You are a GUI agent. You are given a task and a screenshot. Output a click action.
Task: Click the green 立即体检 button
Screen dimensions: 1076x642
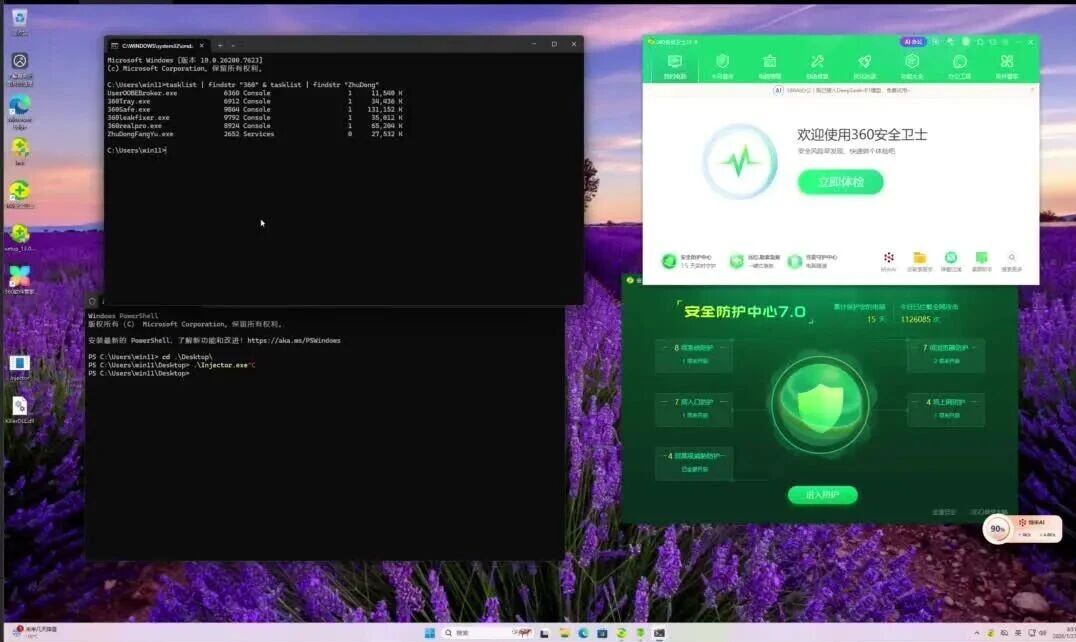840,182
